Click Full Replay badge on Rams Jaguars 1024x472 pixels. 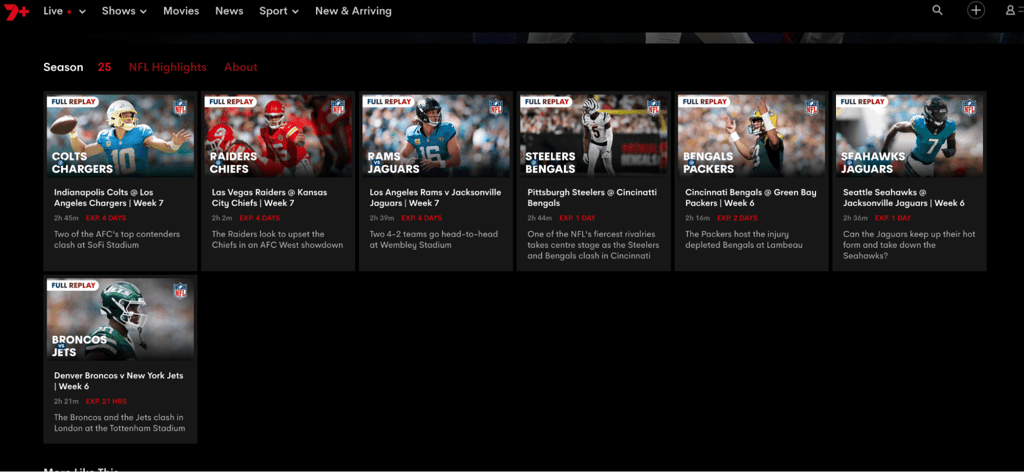click(x=389, y=102)
